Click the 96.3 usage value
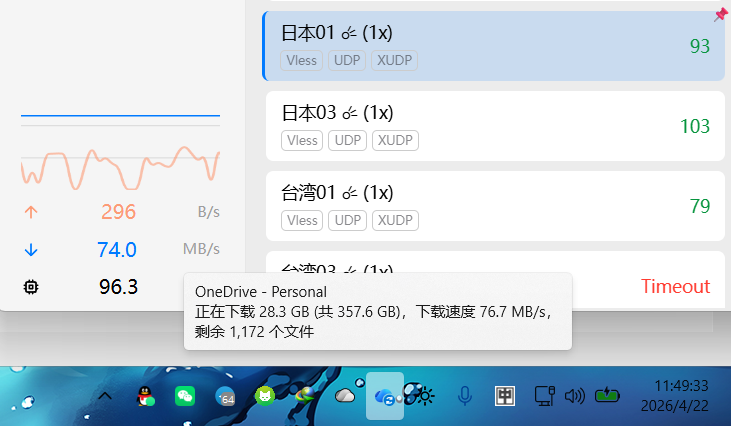Image resolution: width=731 pixels, height=426 pixels. [x=118, y=287]
